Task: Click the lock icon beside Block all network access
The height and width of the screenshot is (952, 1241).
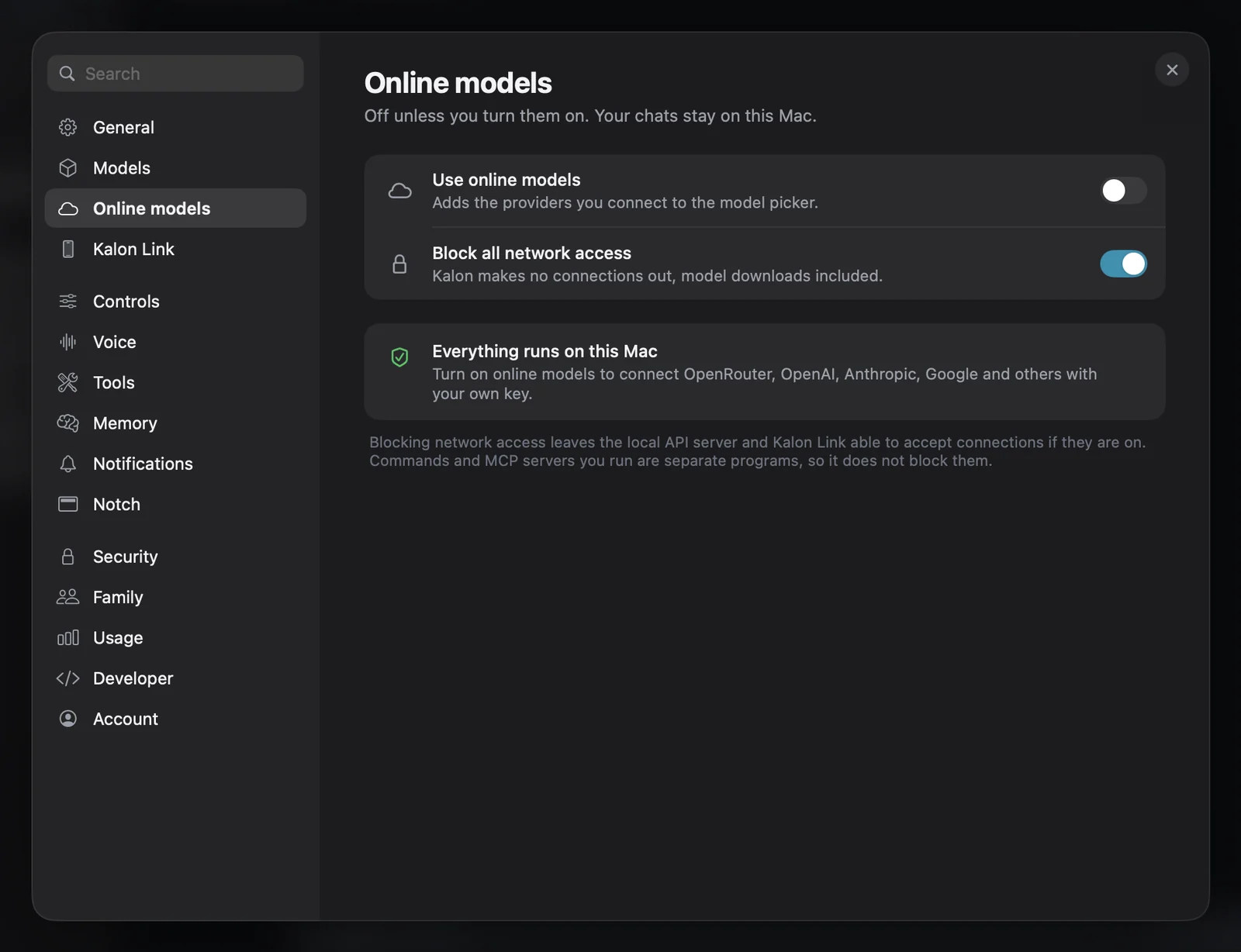Action: coord(399,264)
